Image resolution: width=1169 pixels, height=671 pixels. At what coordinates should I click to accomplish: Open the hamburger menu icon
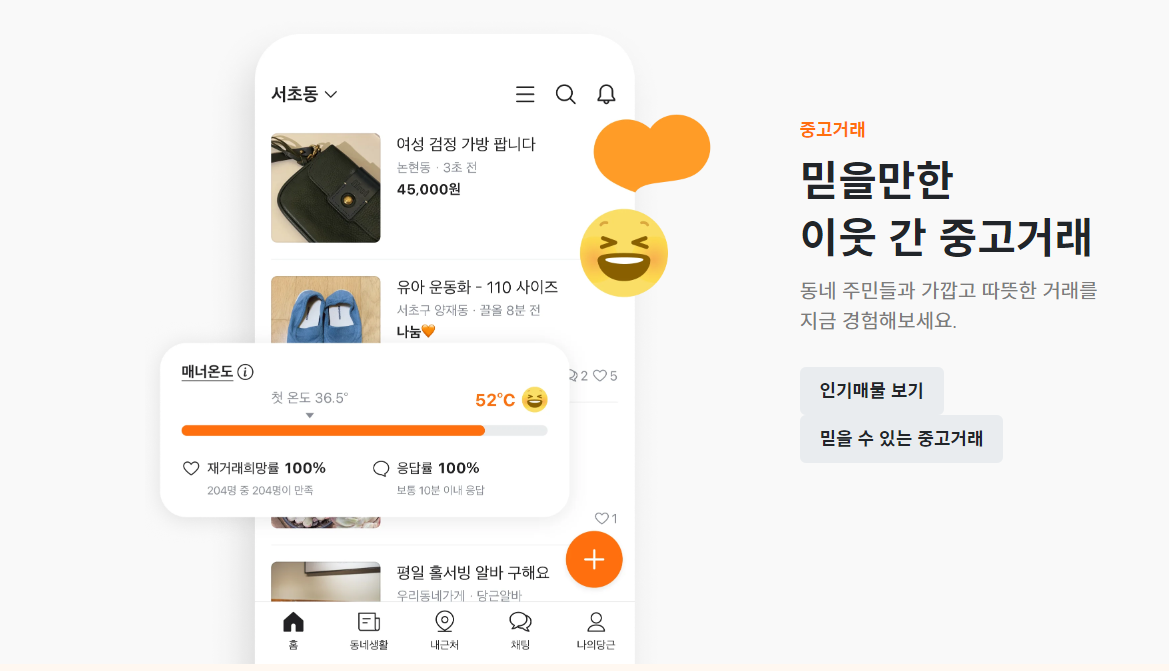click(x=525, y=94)
